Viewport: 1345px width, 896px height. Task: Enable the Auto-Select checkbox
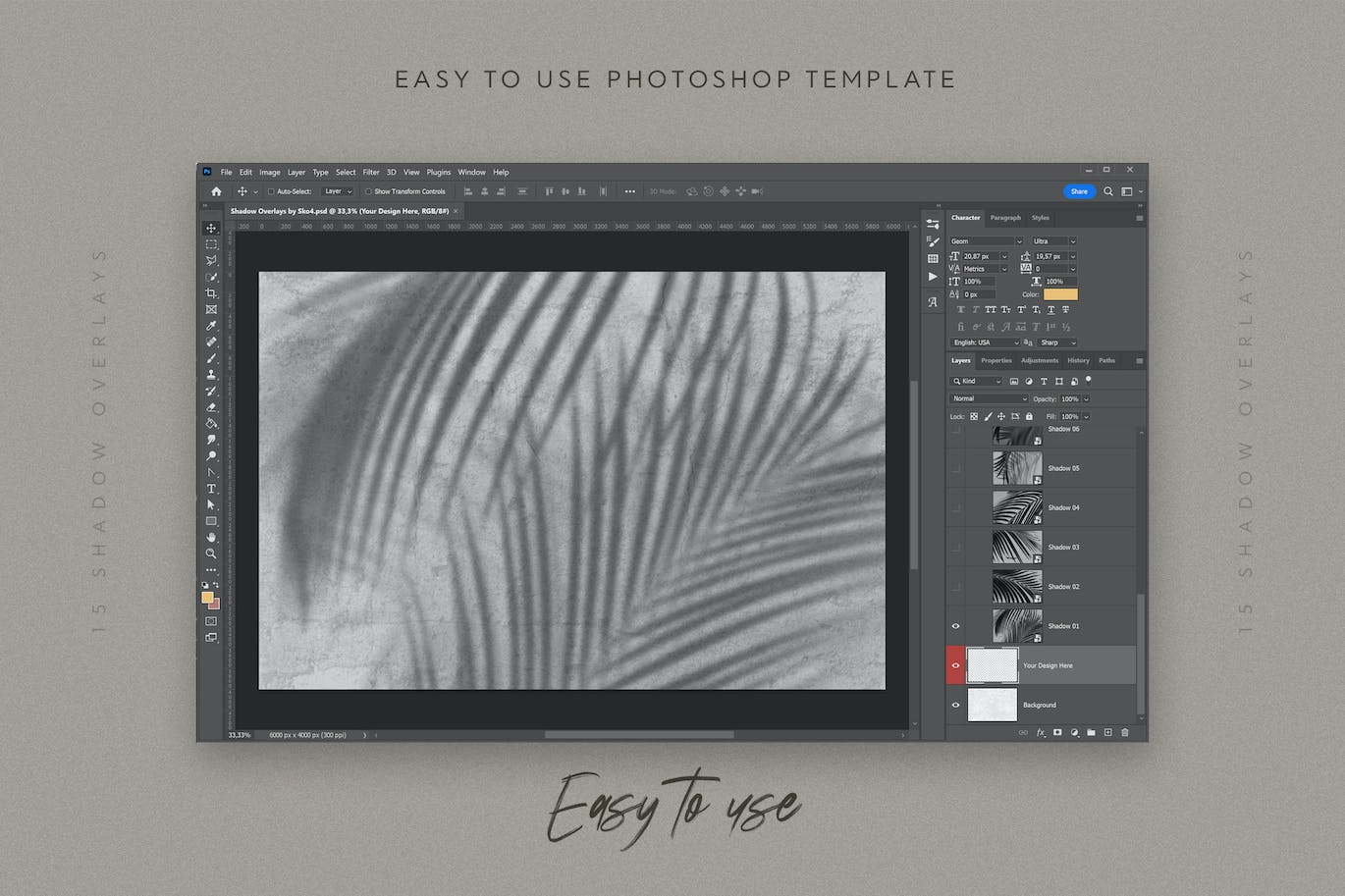pyautogui.click(x=271, y=191)
